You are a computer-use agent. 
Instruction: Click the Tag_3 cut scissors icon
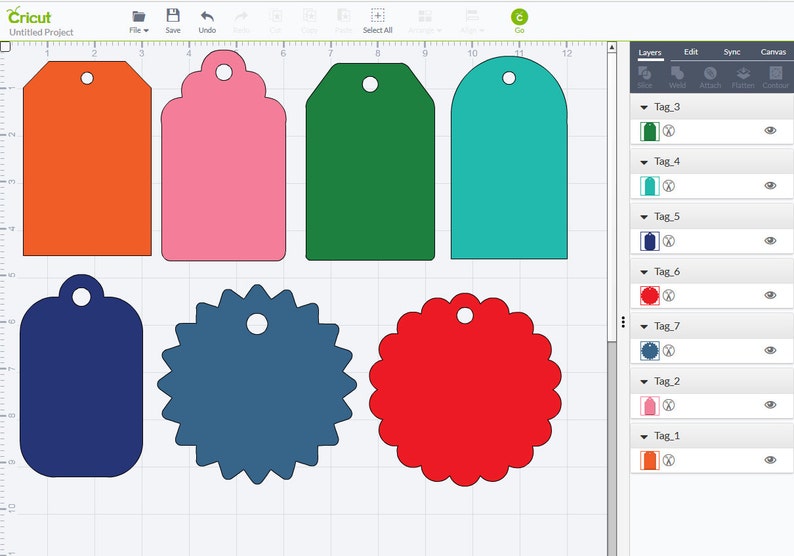(669, 131)
